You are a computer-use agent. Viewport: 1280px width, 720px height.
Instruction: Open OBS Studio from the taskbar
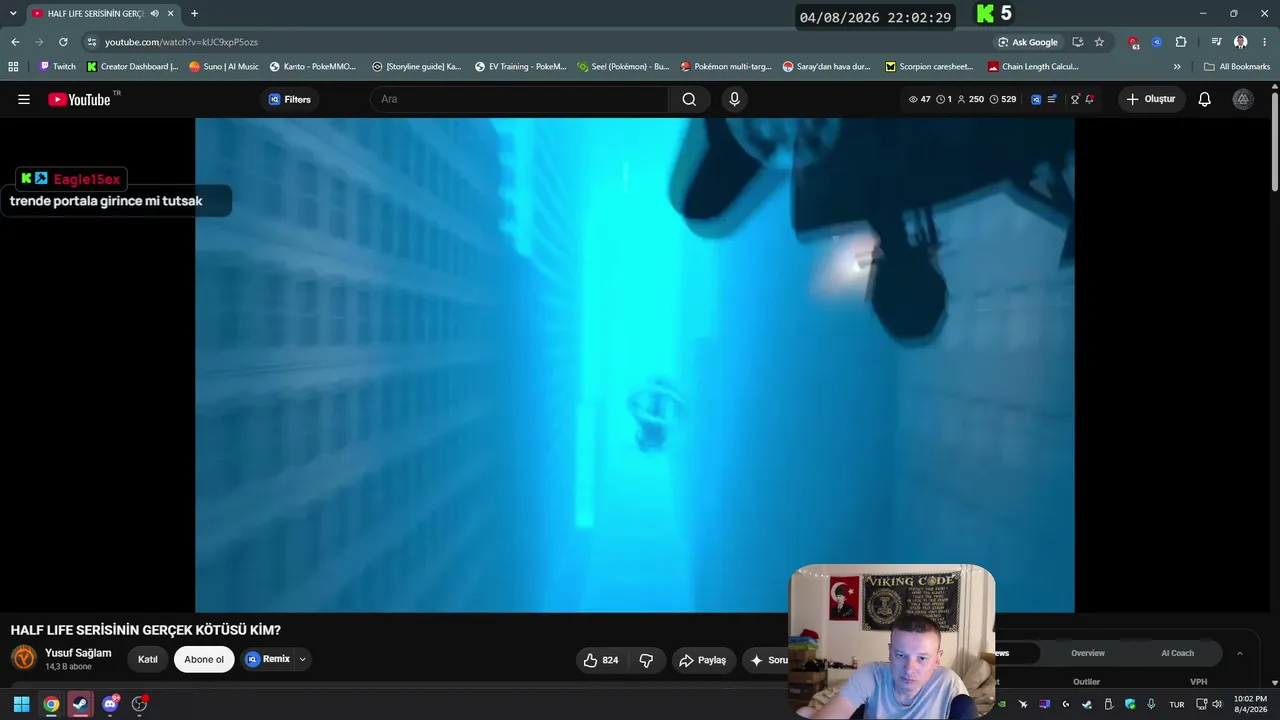(x=139, y=704)
